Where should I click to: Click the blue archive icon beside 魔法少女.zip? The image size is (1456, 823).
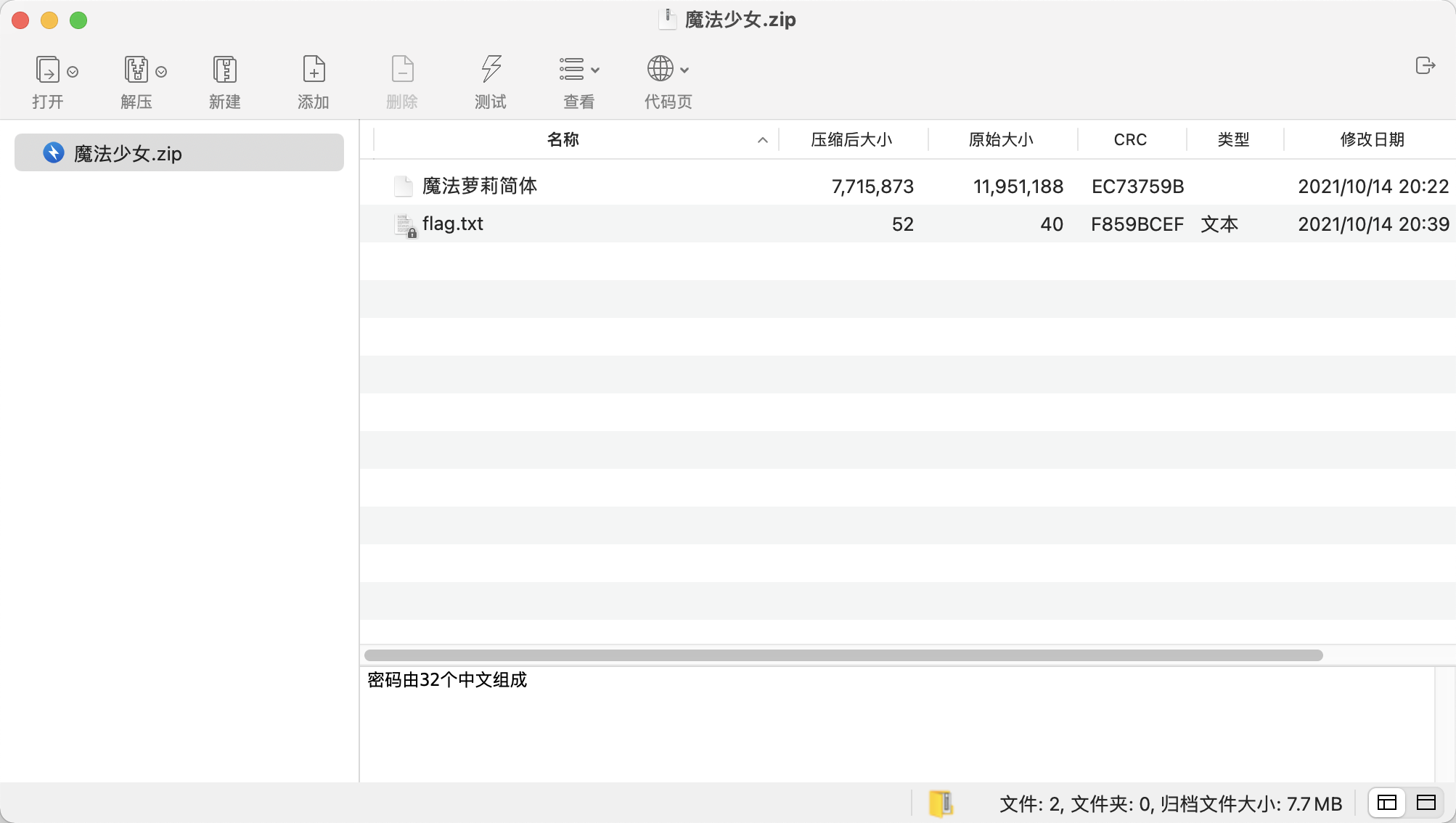(53, 152)
